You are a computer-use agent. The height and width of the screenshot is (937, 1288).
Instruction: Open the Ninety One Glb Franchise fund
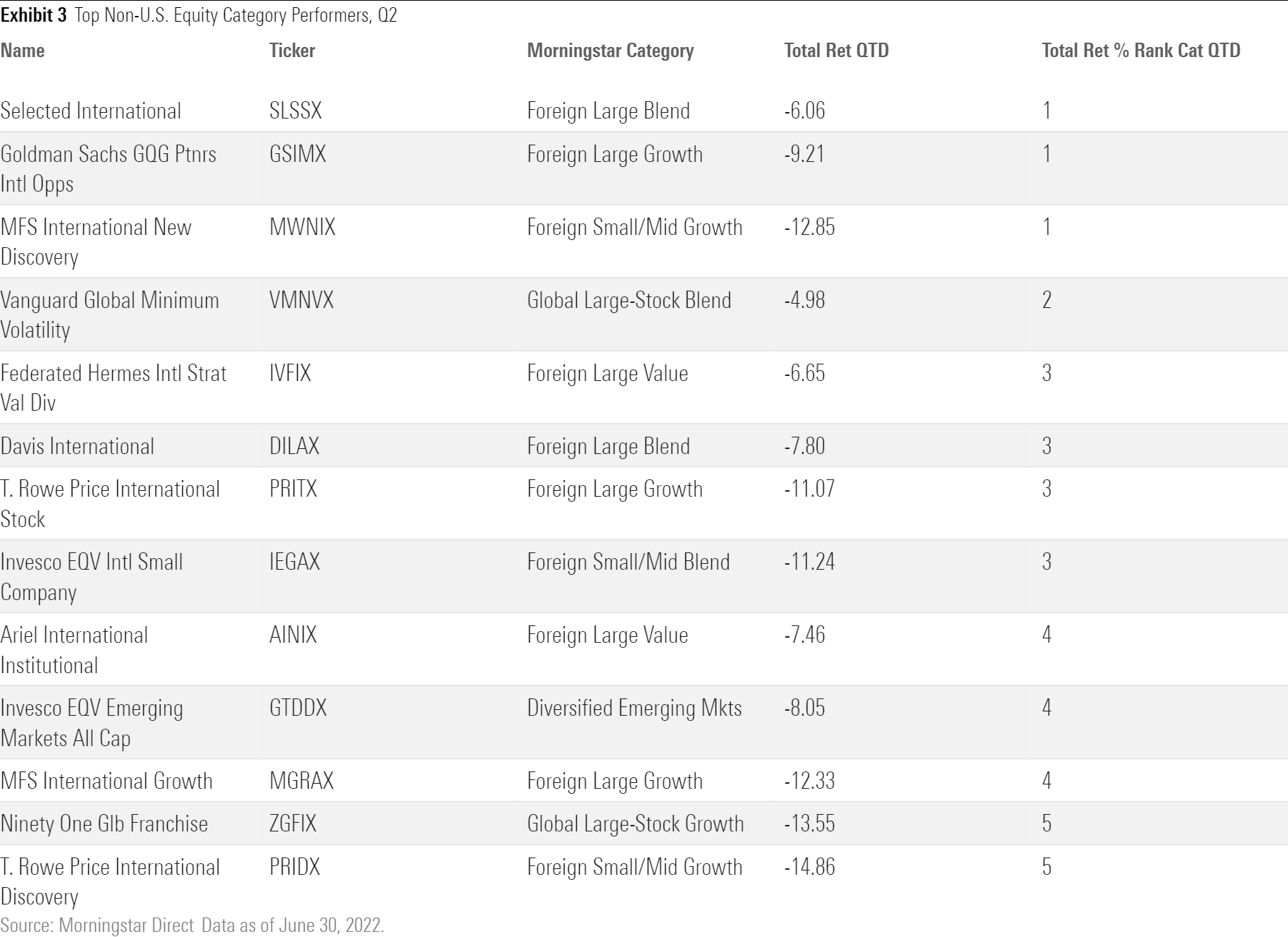(104, 823)
